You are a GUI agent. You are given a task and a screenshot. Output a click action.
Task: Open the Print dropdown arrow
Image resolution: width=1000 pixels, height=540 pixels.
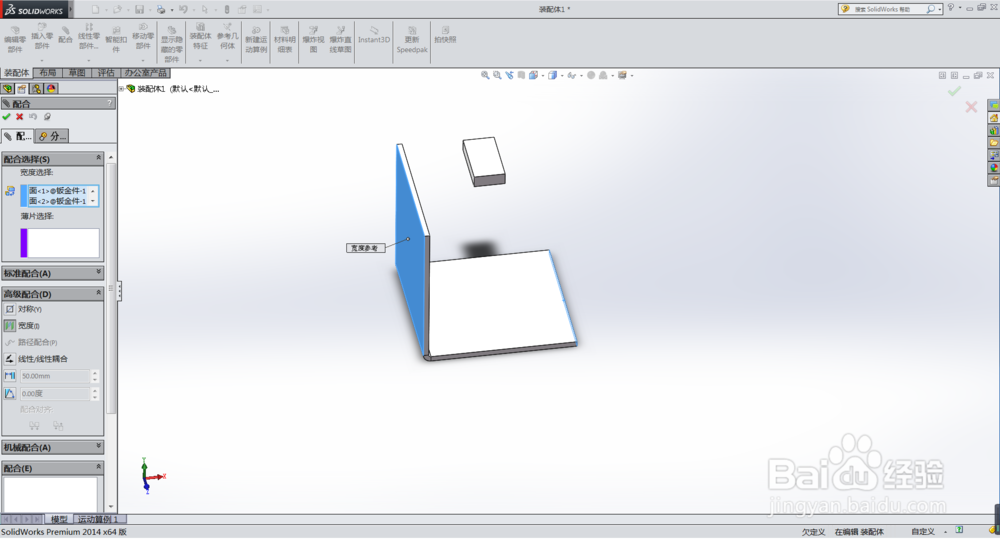pyautogui.click(x=172, y=10)
